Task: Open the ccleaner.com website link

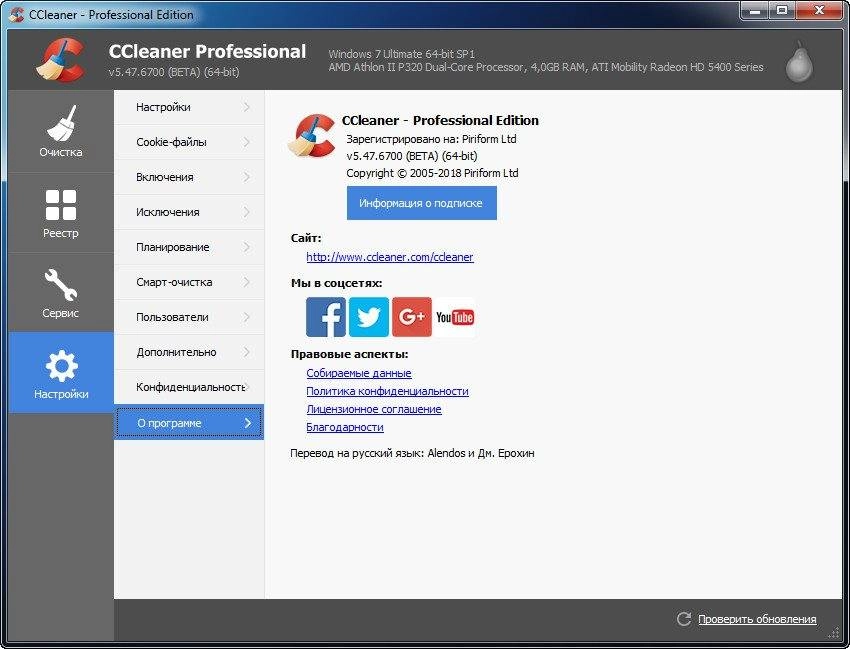Action: [390, 257]
